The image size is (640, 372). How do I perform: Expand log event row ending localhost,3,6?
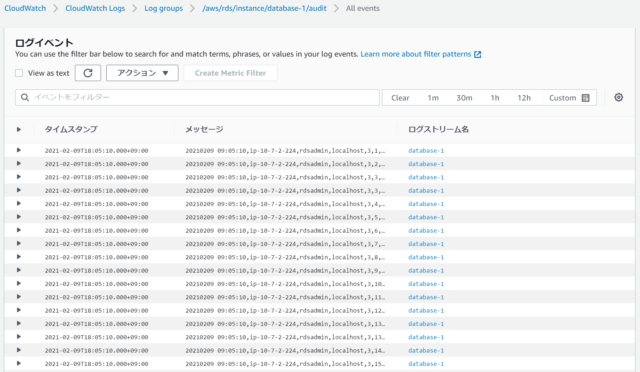[18, 230]
